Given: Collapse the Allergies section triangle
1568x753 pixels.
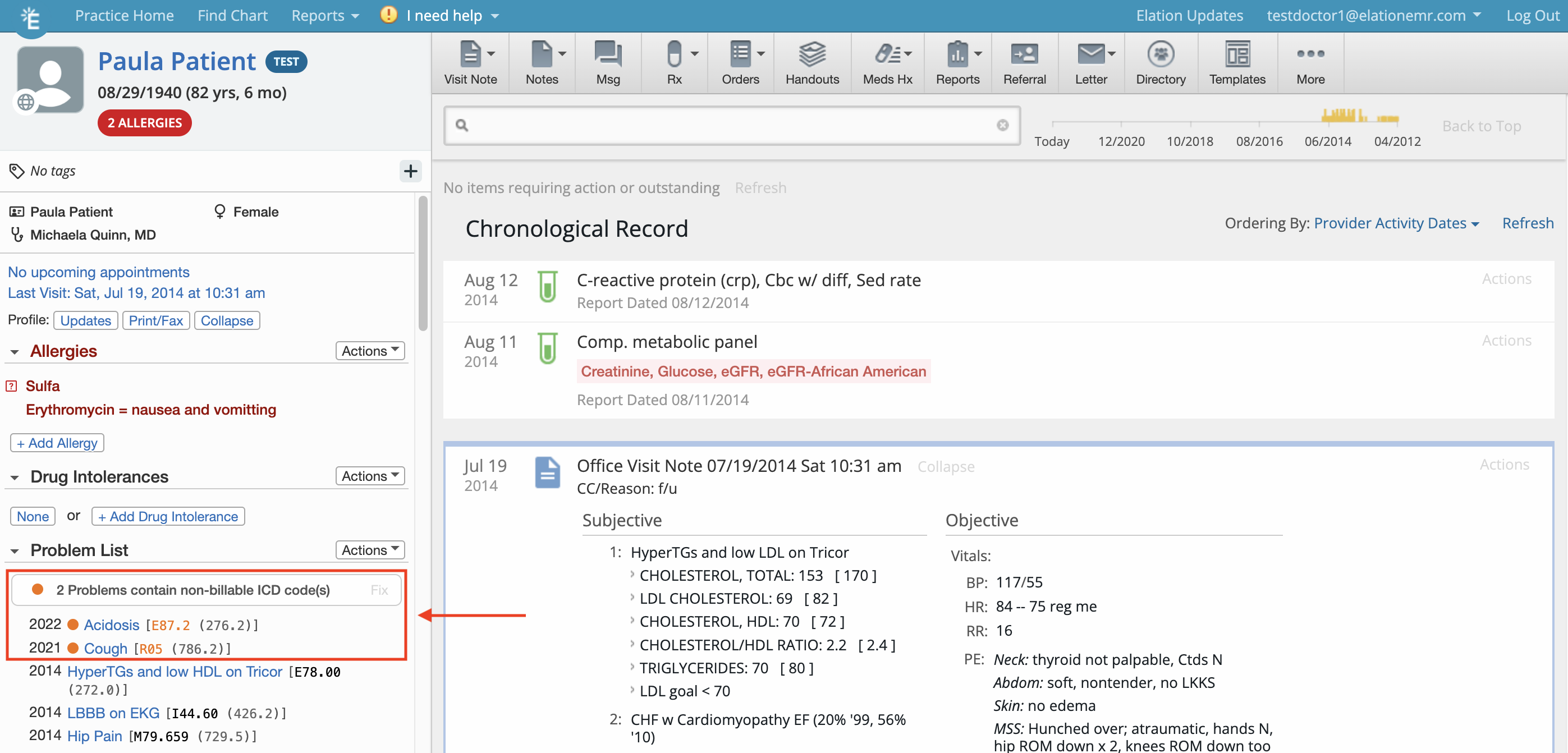Looking at the screenshot, I should pos(15,352).
